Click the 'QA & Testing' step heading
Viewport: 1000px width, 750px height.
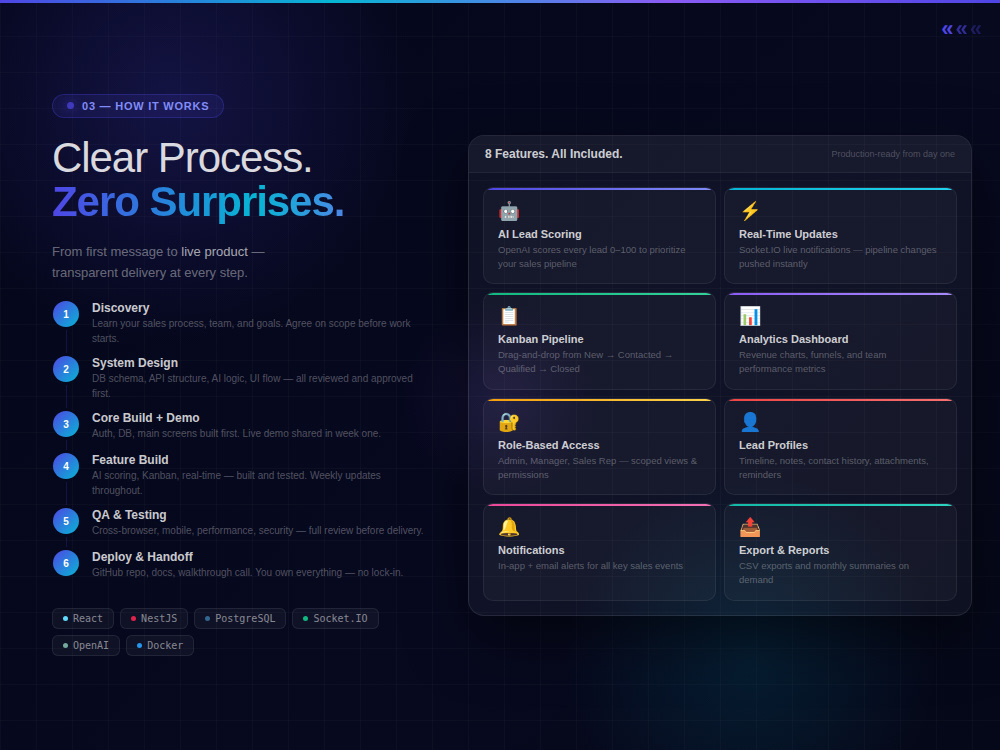tap(129, 514)
